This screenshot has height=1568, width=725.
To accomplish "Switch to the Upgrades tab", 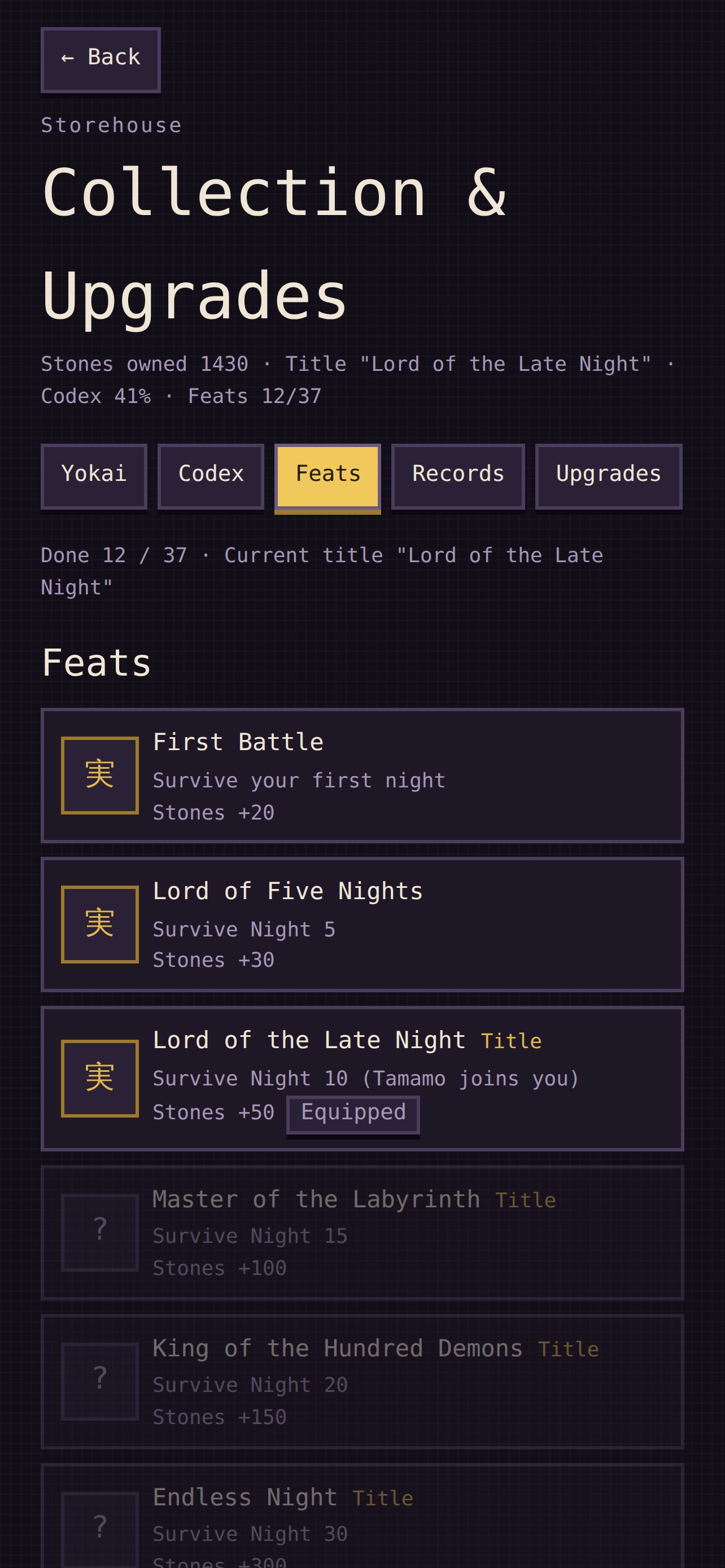I will pyautogui.click(x=609, y=476).
